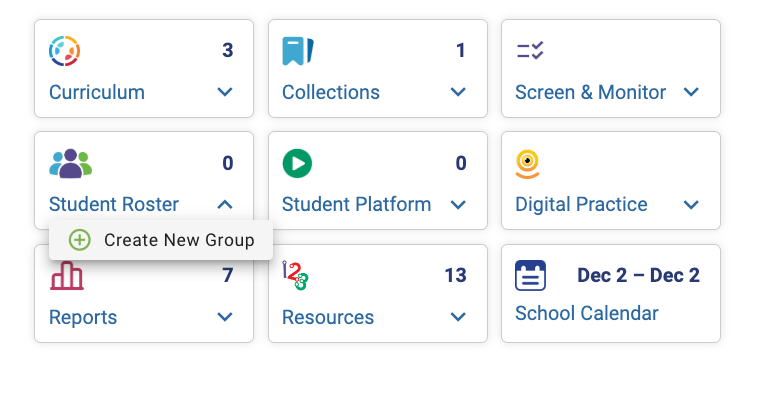This screenshot has height=400, width=783.
Task: Select Create New Group menu entry
Action: point(161,240)
